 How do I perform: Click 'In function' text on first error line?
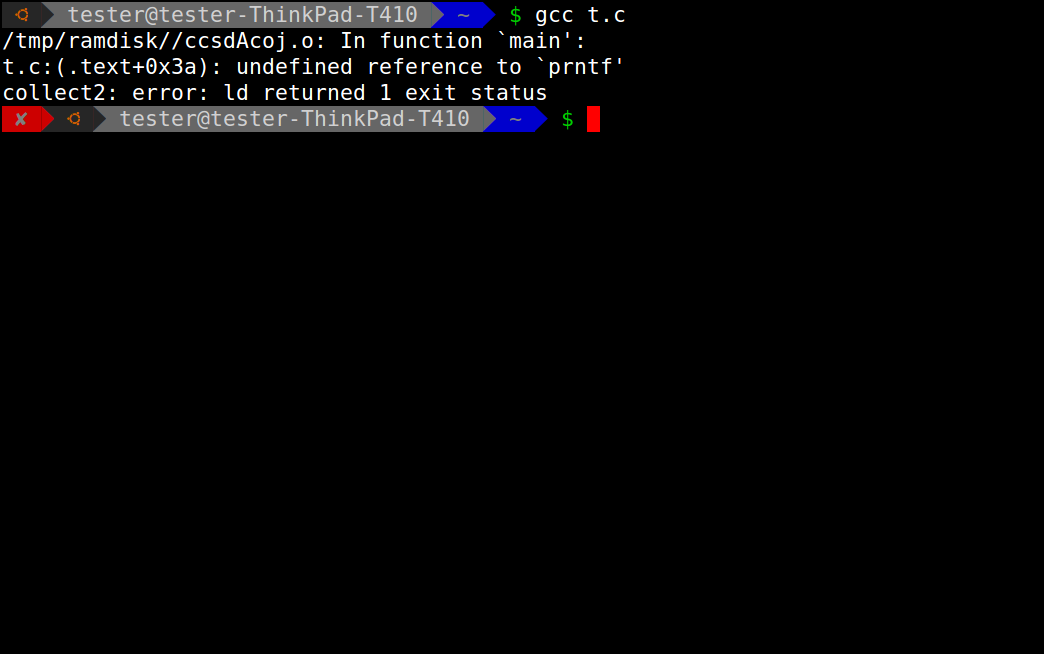click(411, 41)
